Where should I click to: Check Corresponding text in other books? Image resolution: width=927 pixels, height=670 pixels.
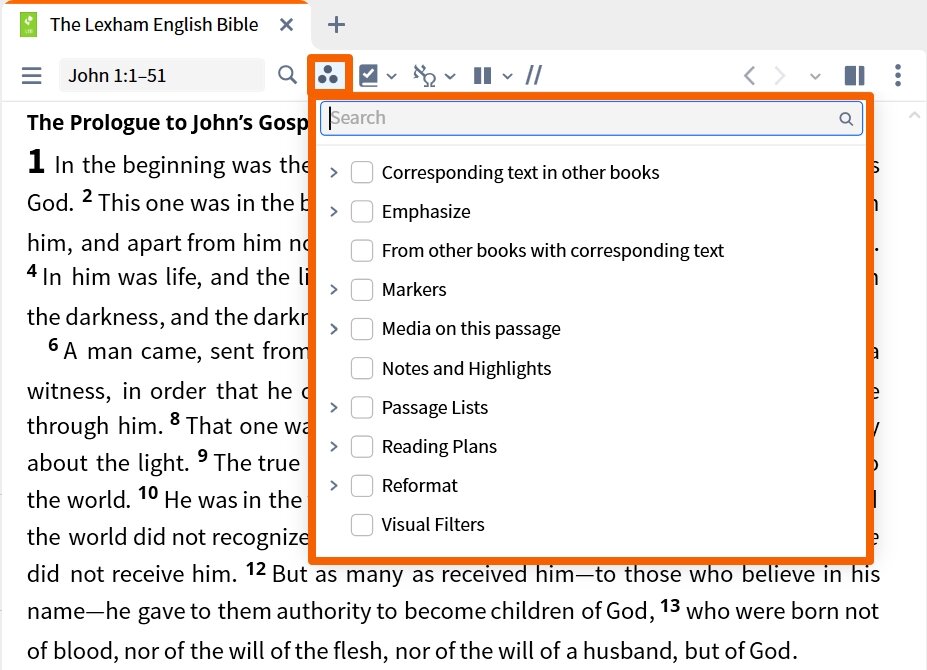(362, 173)
